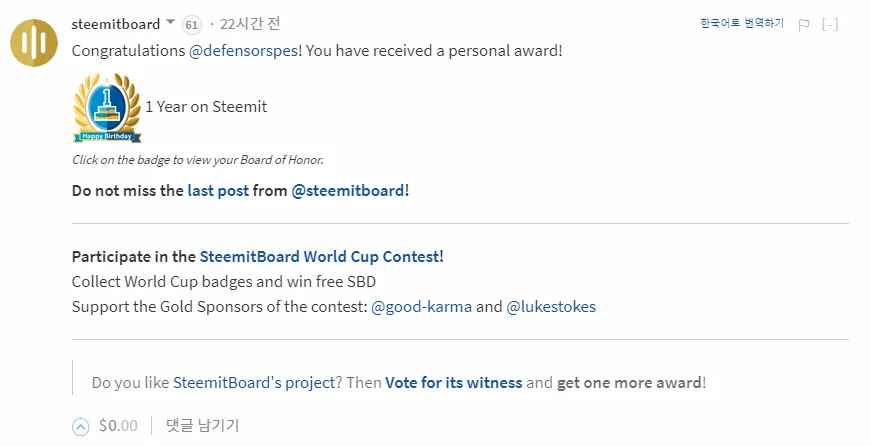
Task: Click the steemitboard avatar icon
Action: click(x=34, y=43)
